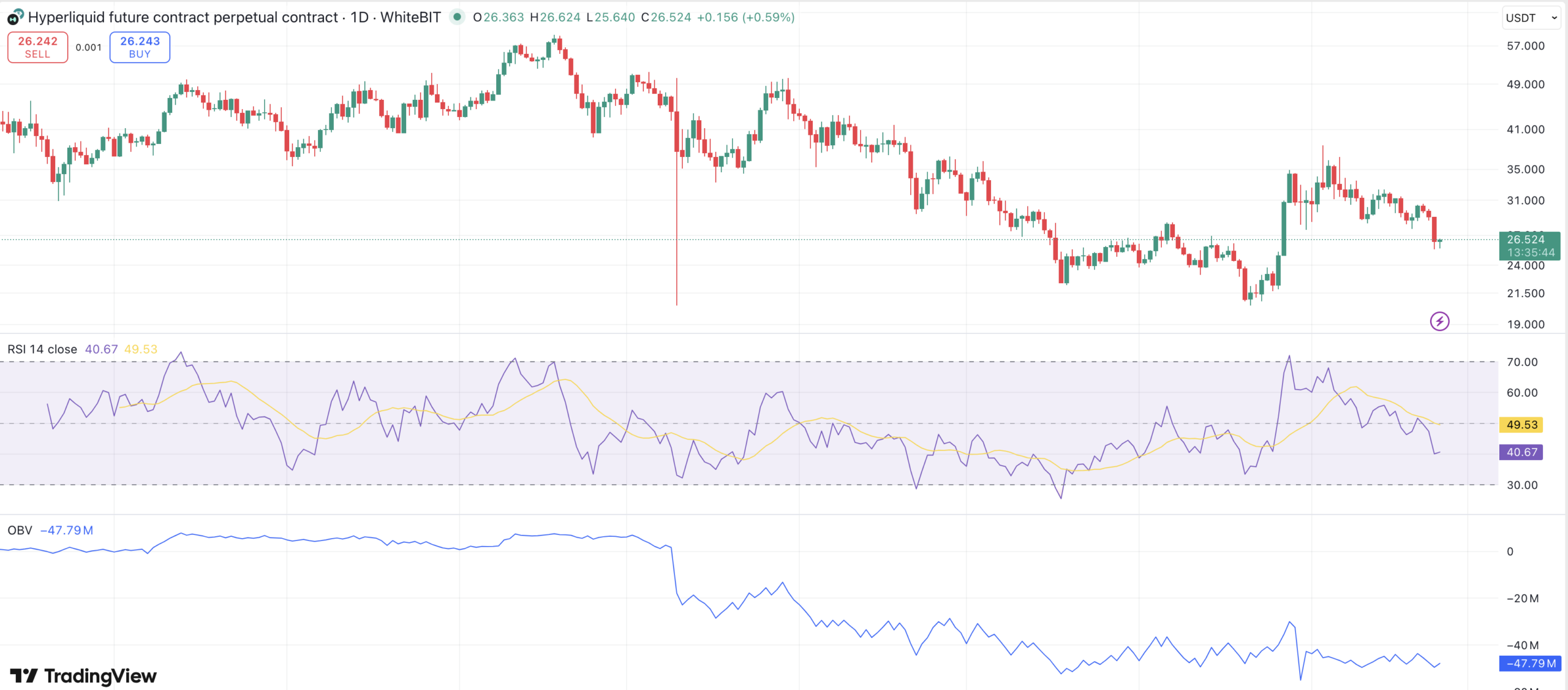Click the purple 40.67 value in RSI legend

pyautogui.click(x=101, y=349)
